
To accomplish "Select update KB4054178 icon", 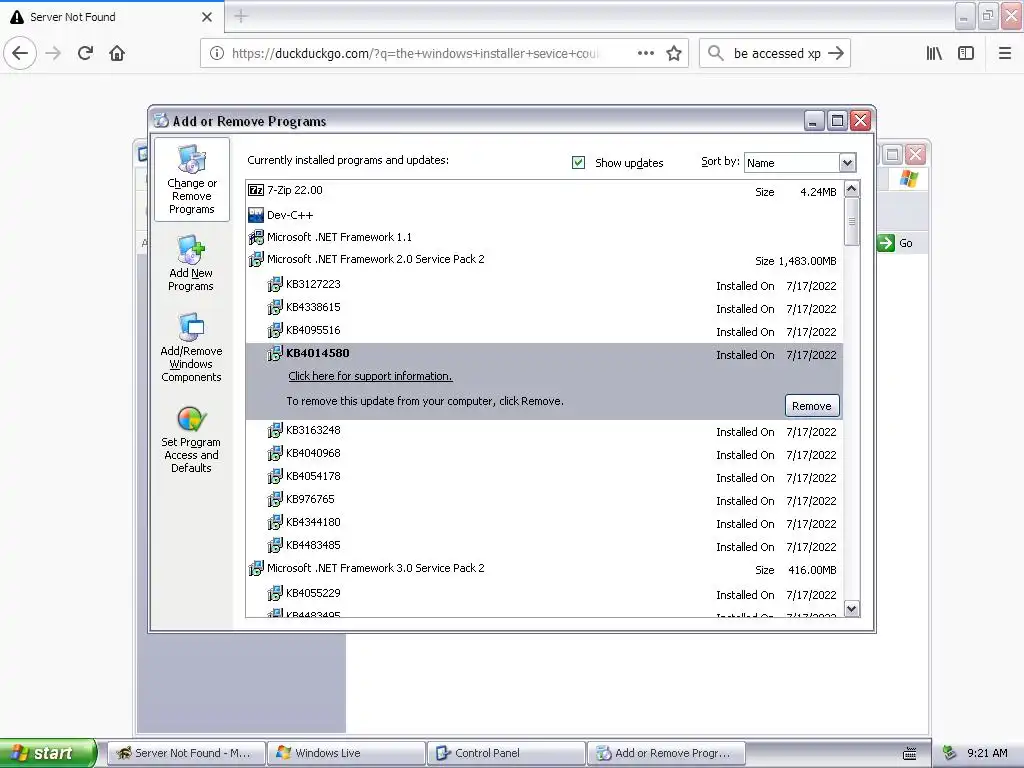I will pos(275,476).
